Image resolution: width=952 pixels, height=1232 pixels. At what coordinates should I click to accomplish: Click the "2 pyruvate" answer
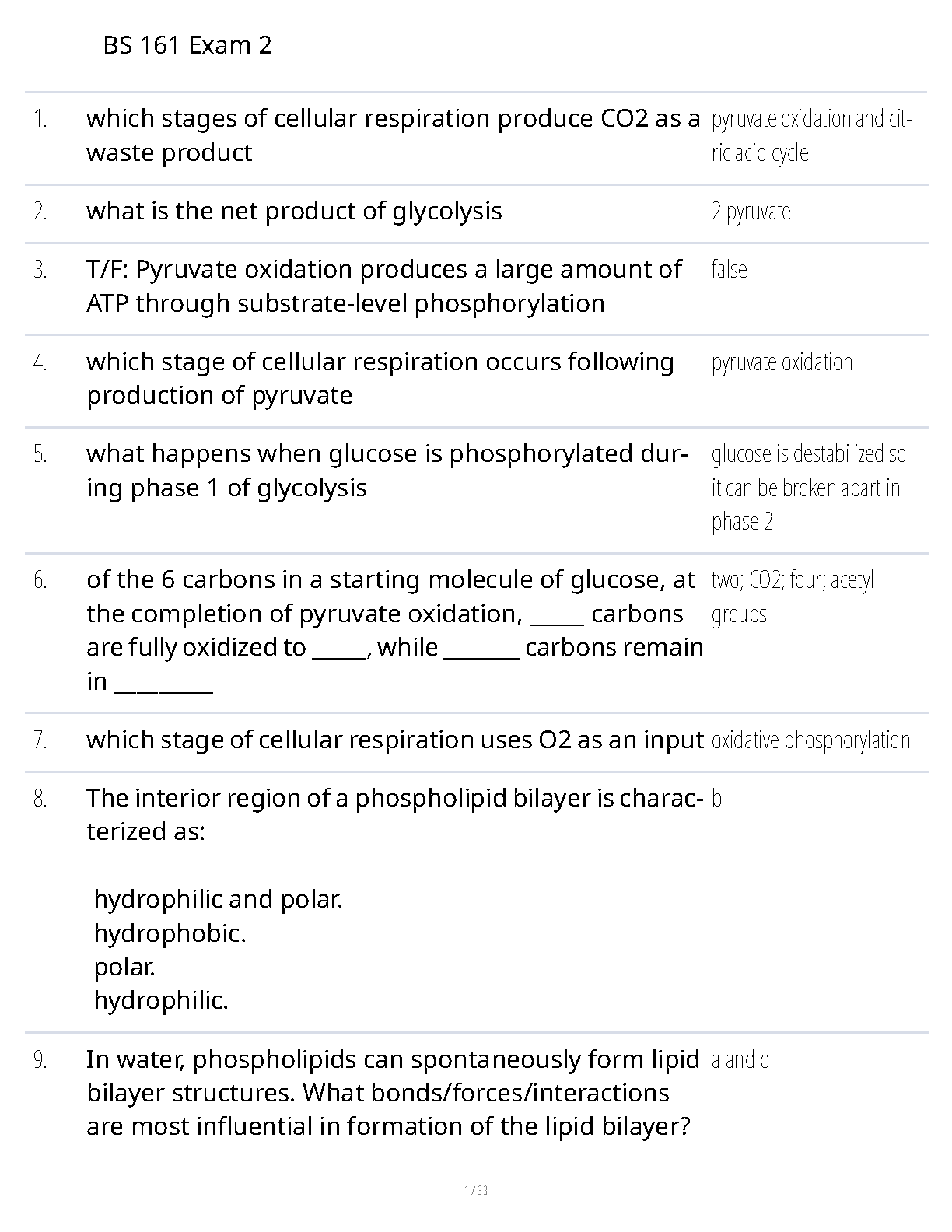(x=751, y=212)
